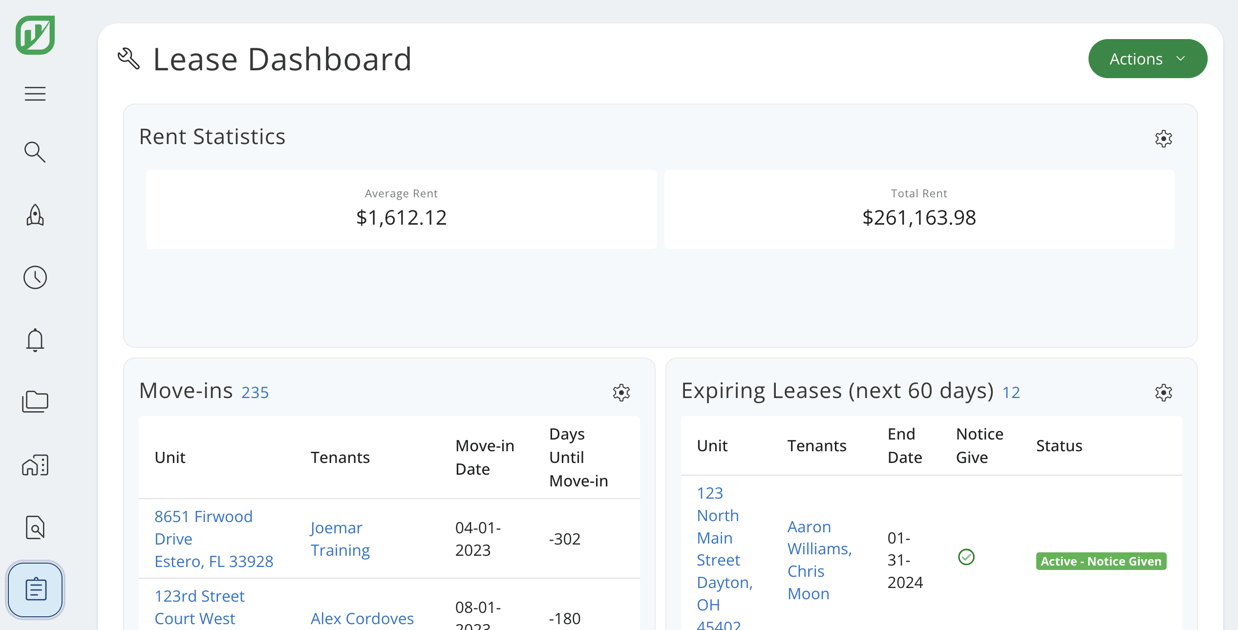This screenshot has height=630, width=1238.
Task: View recent activity via the clock icon
Action: pos(34,277)
